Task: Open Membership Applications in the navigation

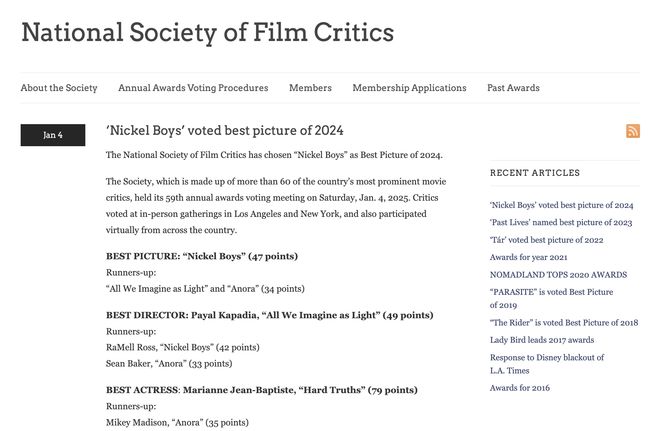Action: pos(409,88)
